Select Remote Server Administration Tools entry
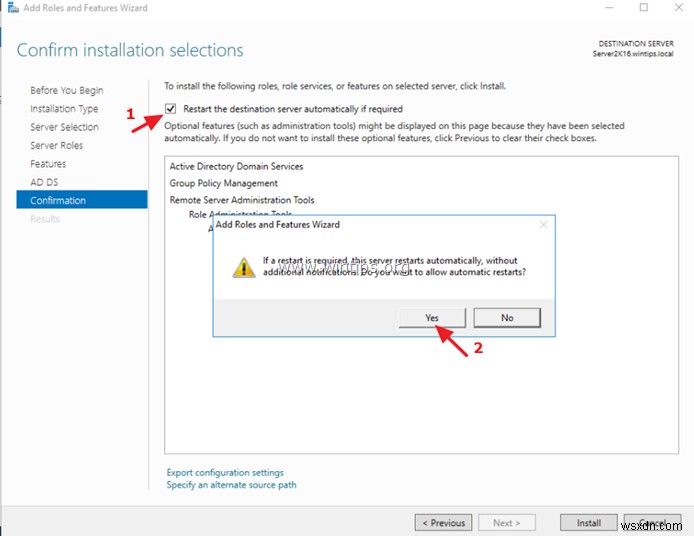This screenshot has width=694, height=536. tap(242, 200)
